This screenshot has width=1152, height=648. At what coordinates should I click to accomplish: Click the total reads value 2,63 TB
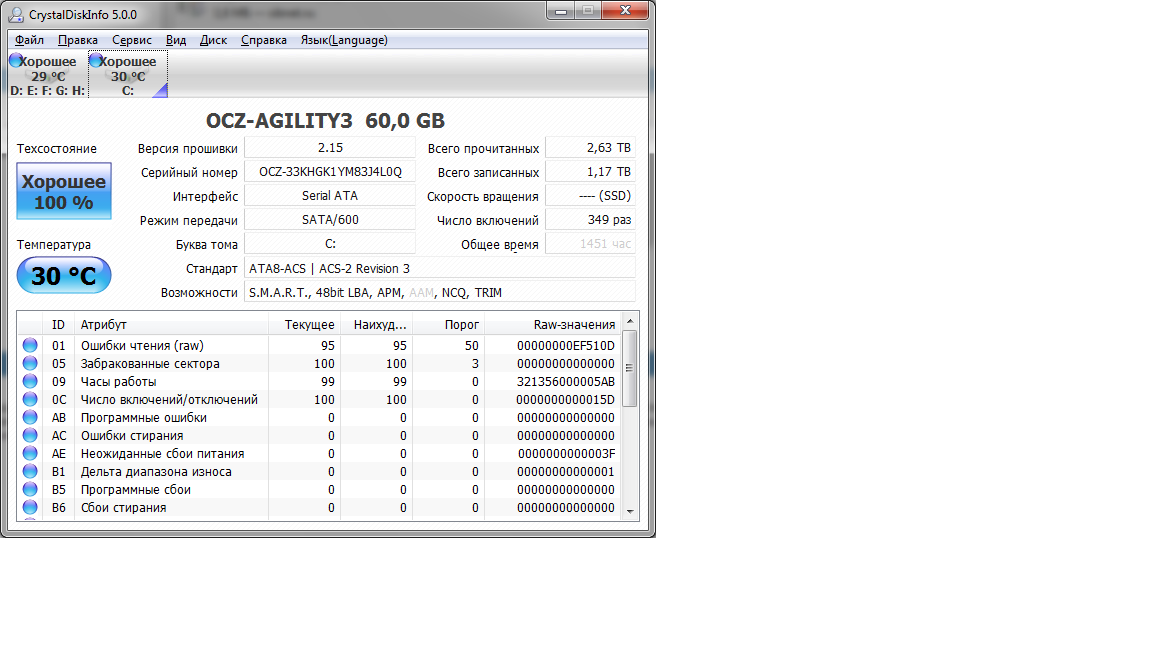pos(591,148)
